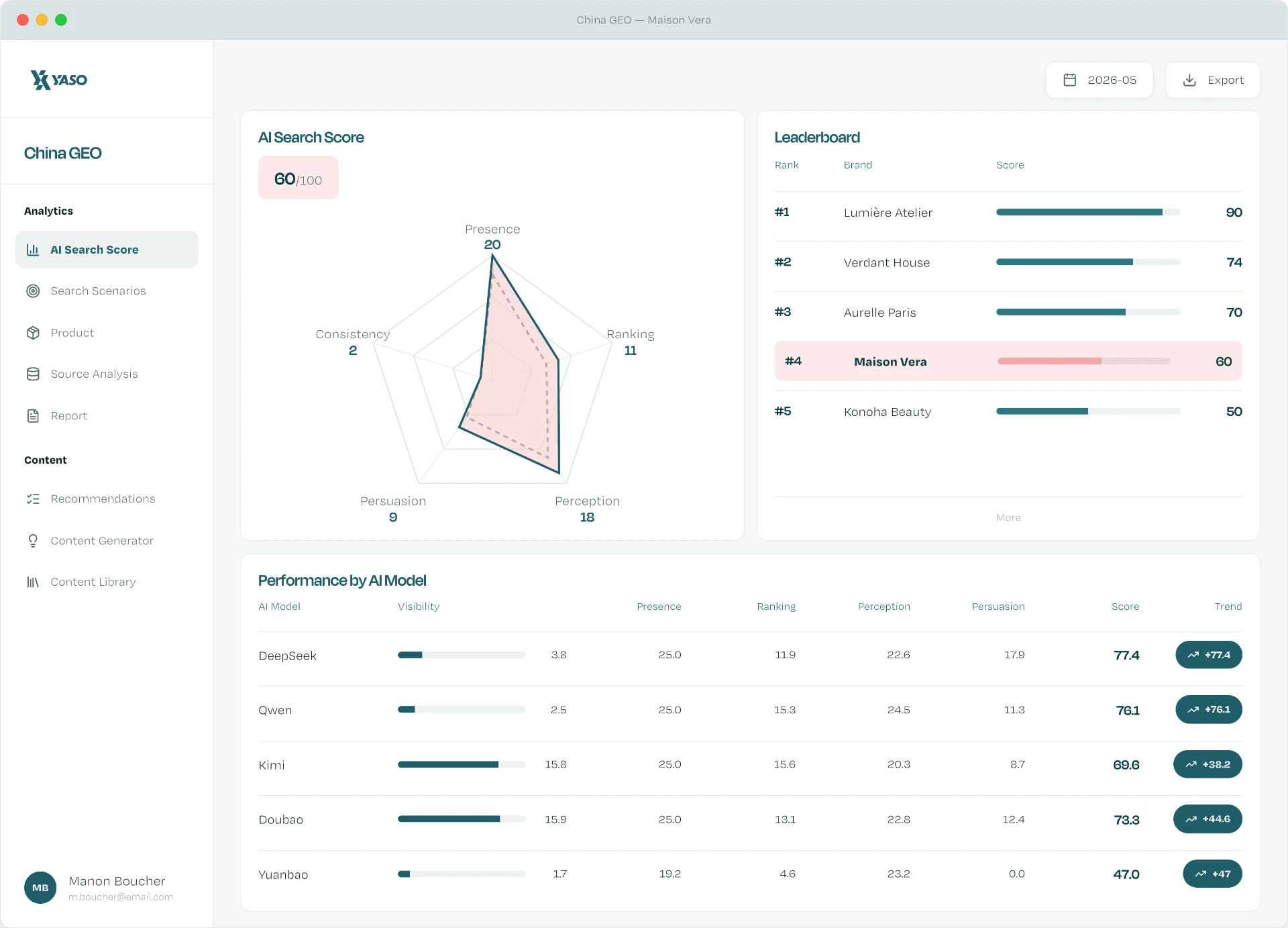The image size is (1288, 928).
Task: Click the +47 trend badge for Yuanbao
Action: point(1212,874)
